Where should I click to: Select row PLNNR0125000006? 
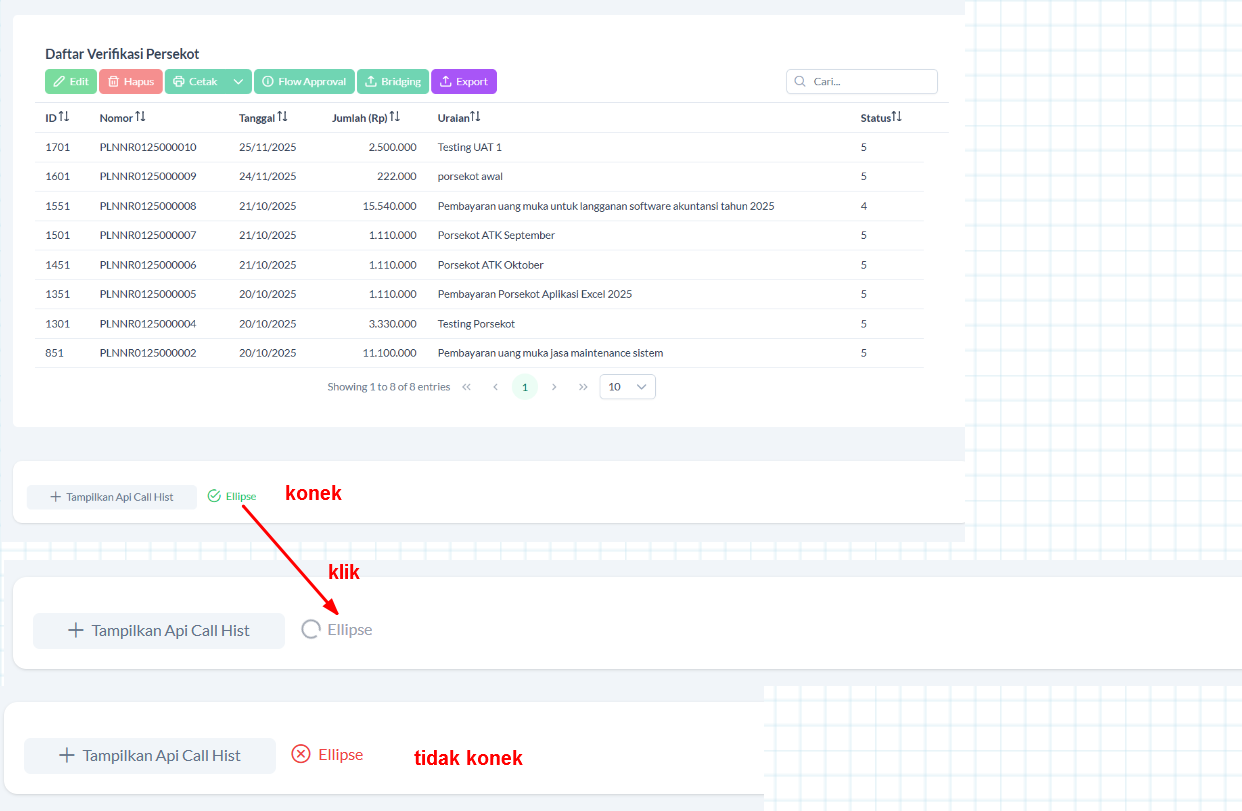(x=479, y=265)
